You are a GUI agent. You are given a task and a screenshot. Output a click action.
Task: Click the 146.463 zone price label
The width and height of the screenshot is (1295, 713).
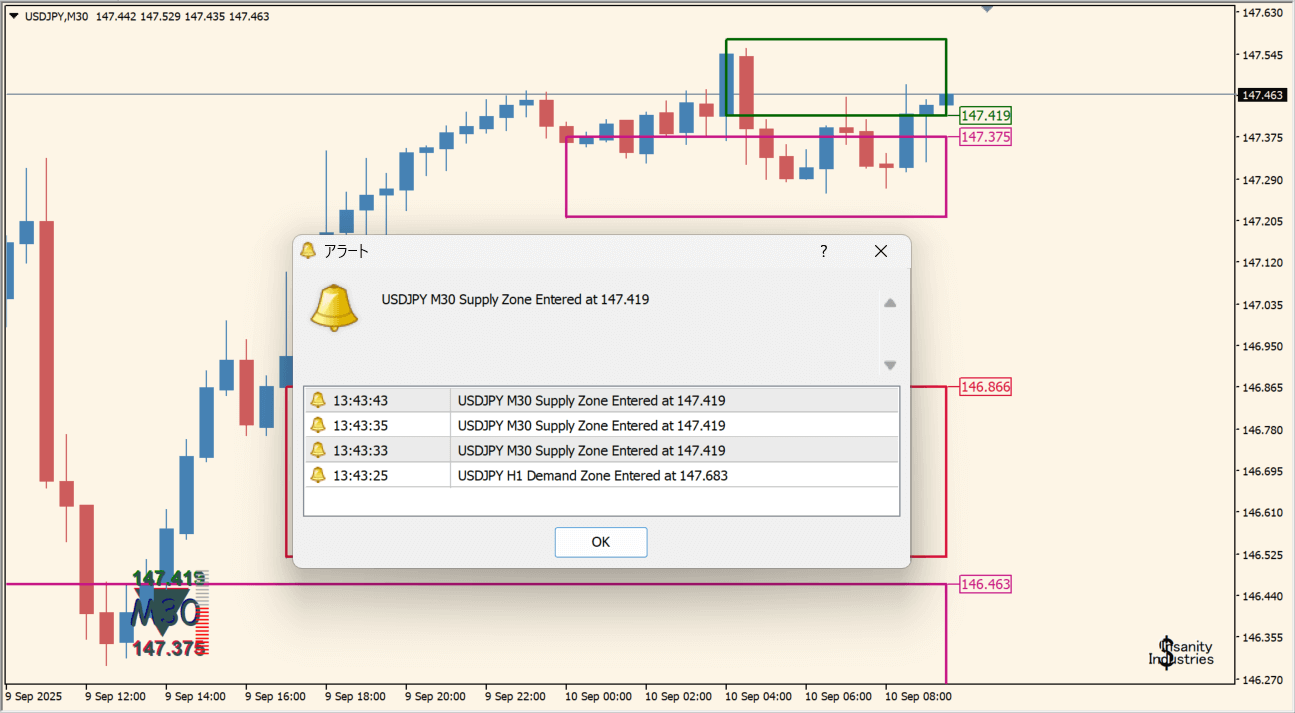(984, 584)
